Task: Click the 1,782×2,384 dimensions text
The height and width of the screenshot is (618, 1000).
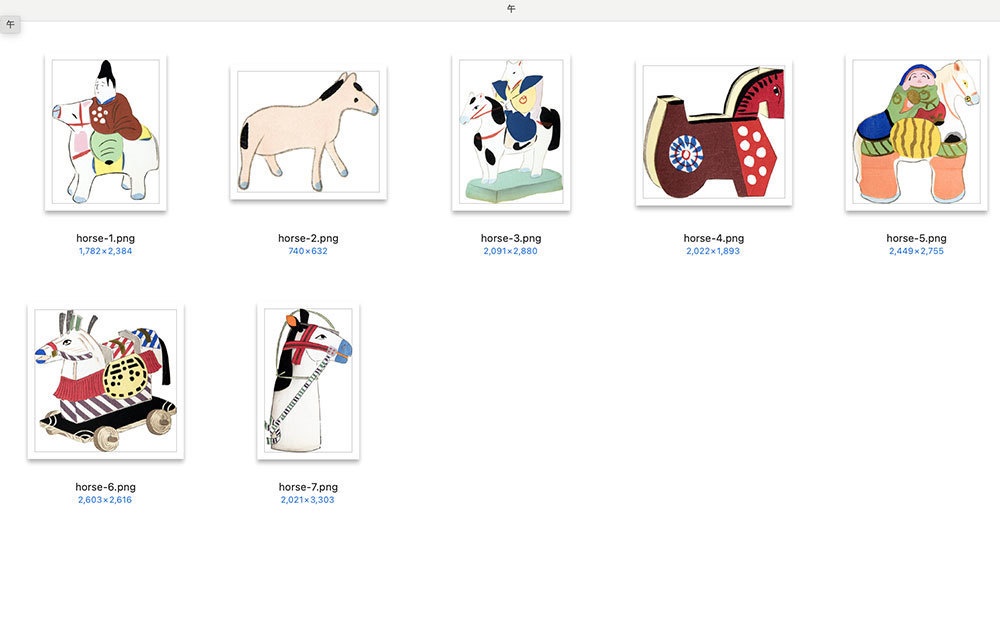Action: click(x=106, y=251)
